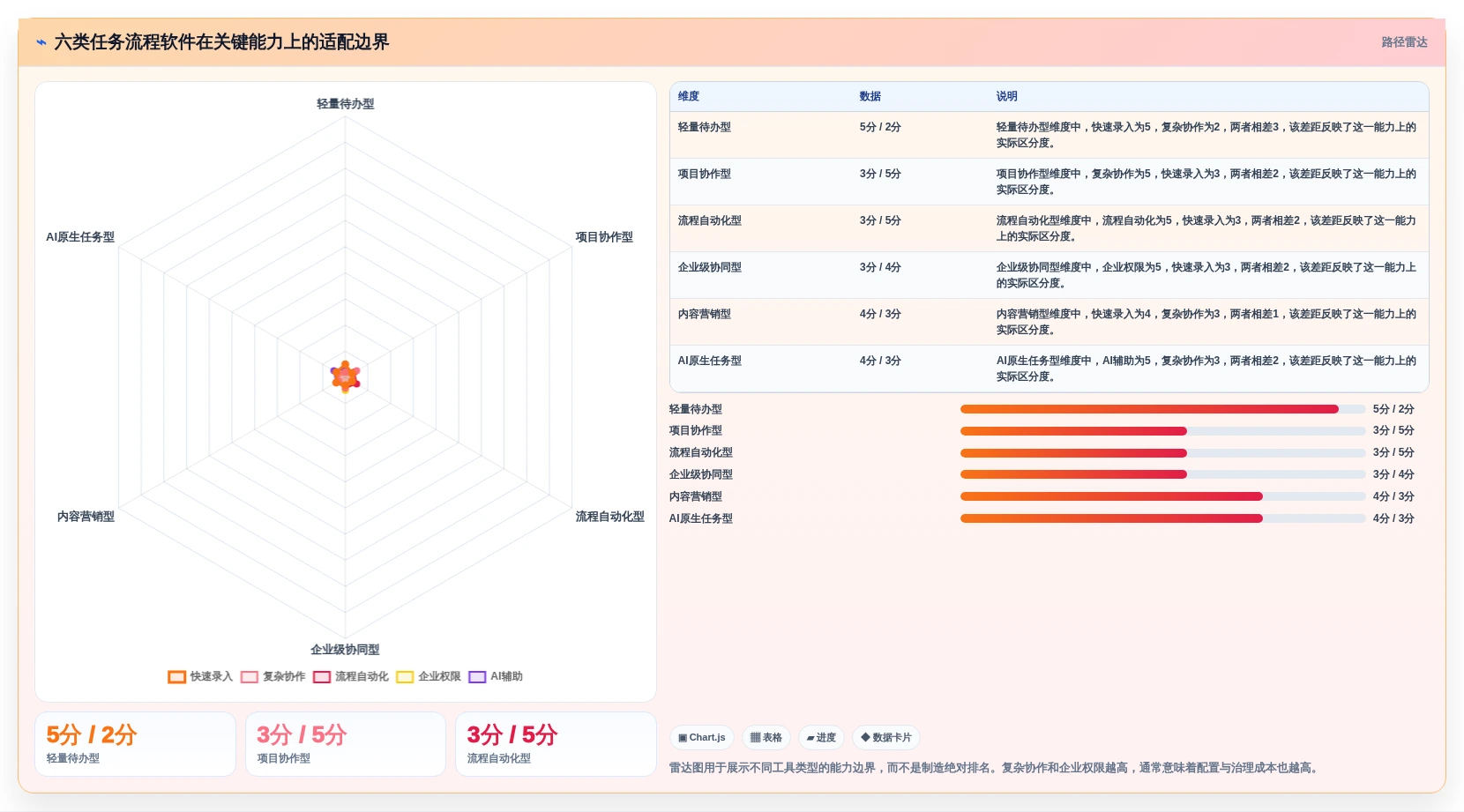Open the 流程自动化型 3分 / 5分 data card

click(x=556, y=744)
